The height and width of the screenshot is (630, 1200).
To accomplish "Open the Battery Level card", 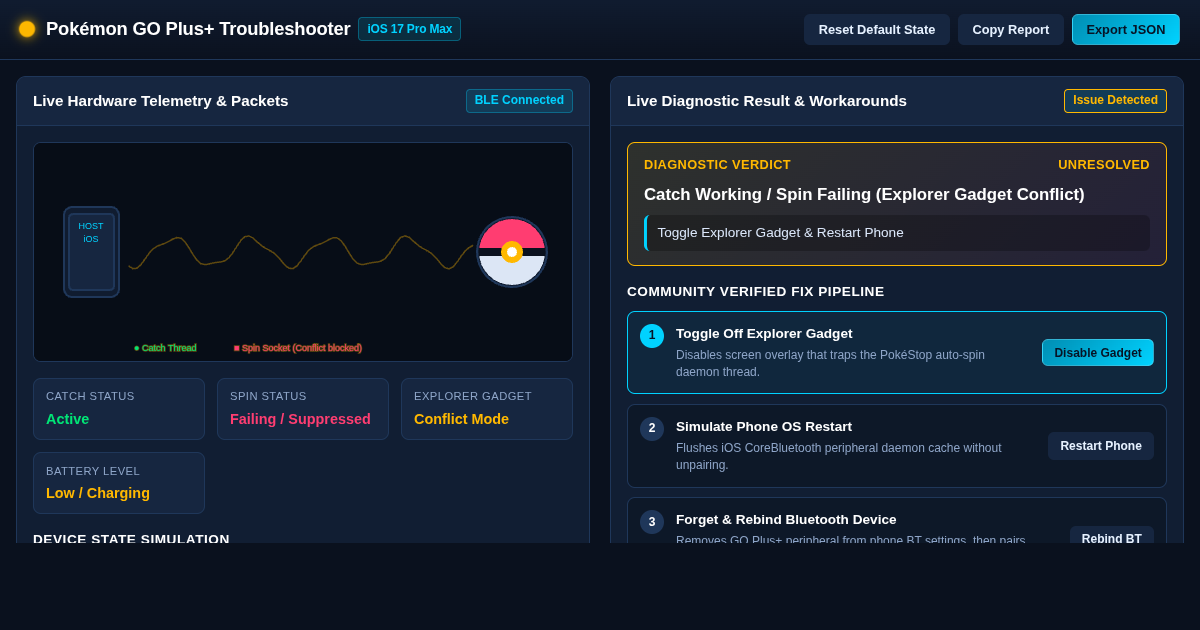I will [x=119, y=483].
